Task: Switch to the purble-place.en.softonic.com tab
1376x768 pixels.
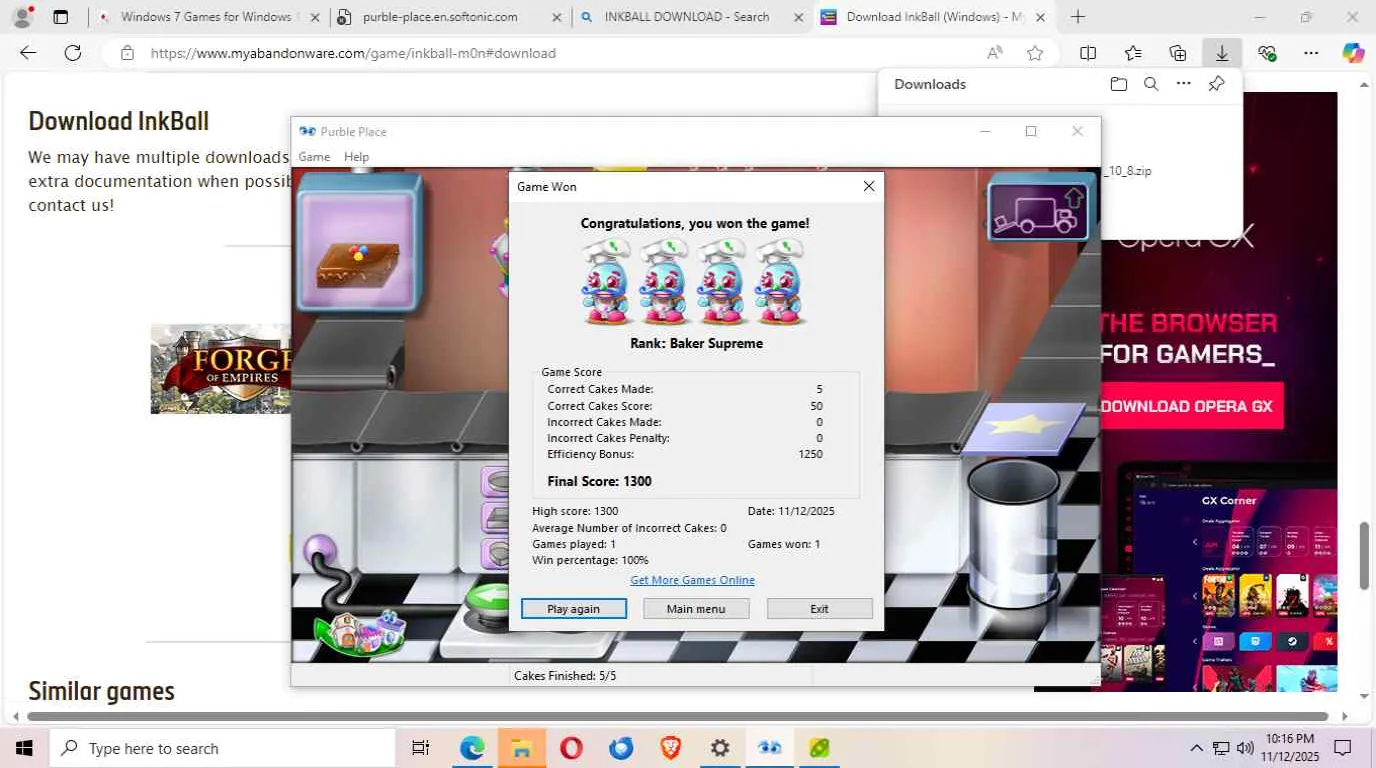Action: coord(450,17)
